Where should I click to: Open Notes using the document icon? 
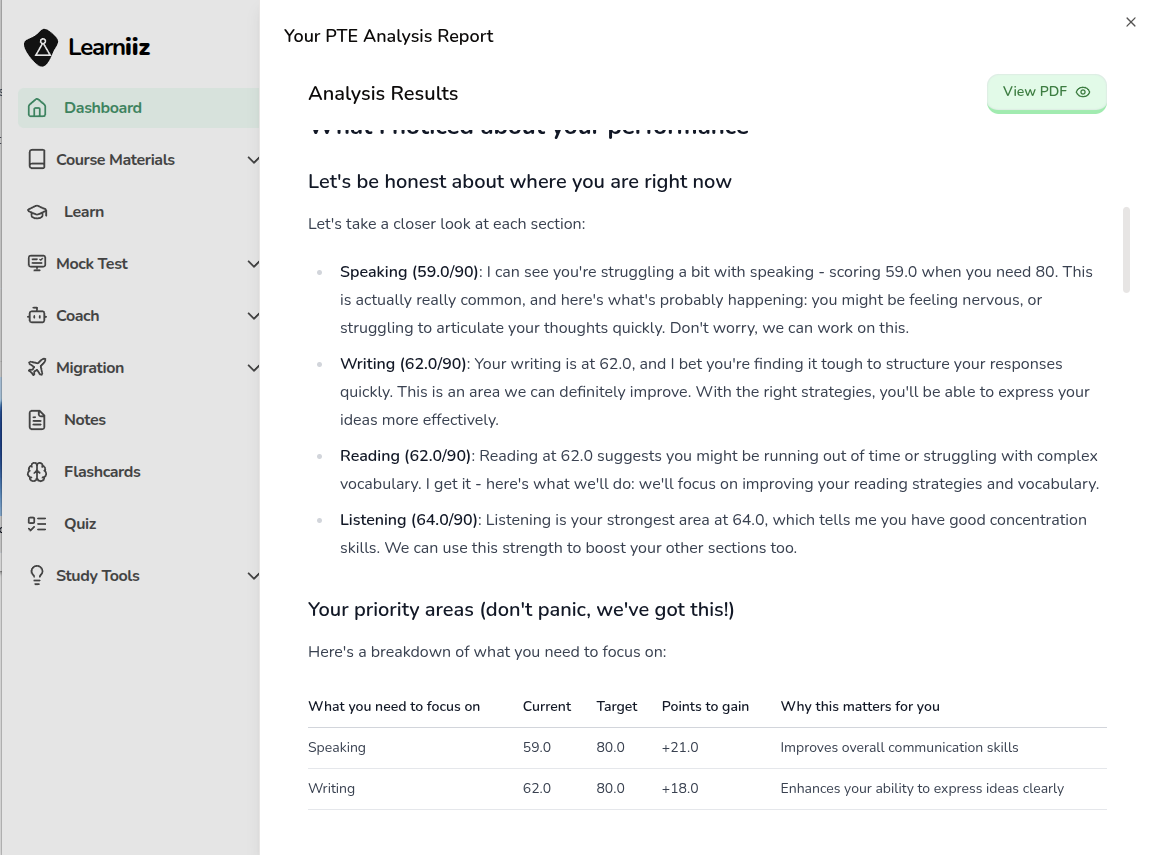point(36,419)
